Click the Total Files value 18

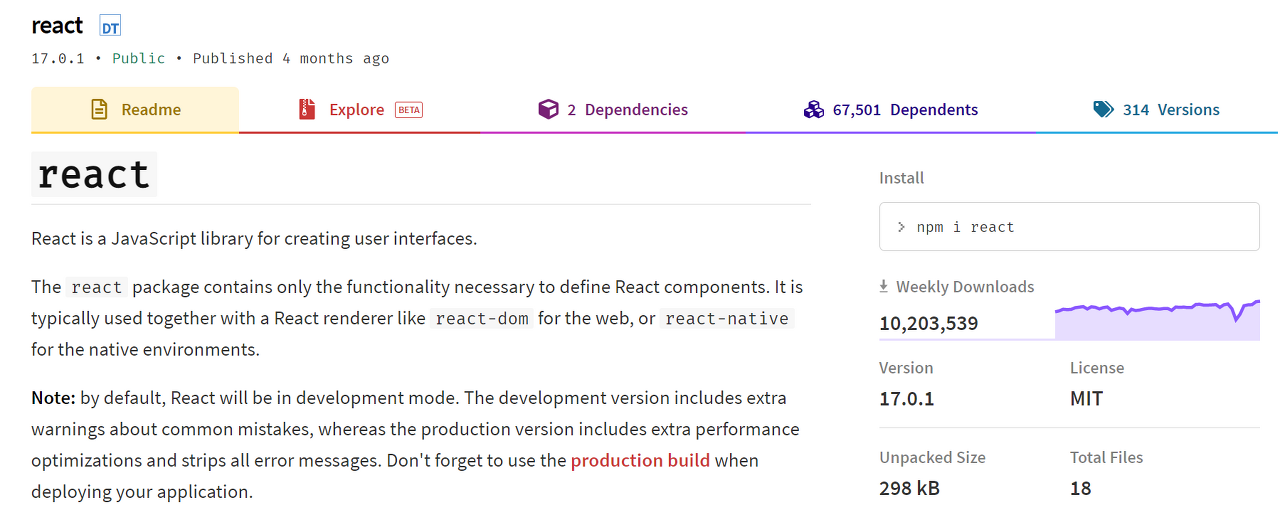point(1081,488)
